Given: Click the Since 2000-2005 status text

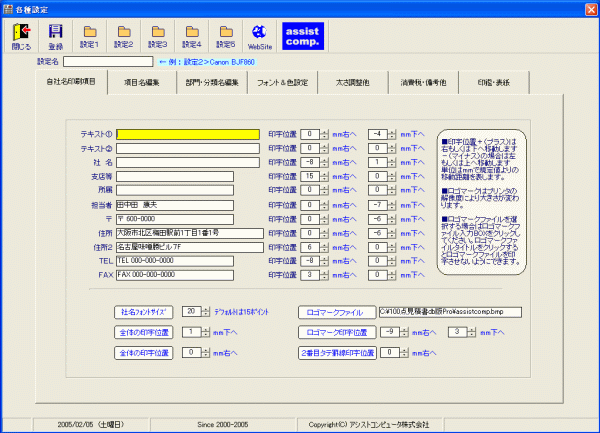Looking at the screenshot, I should 223,425.
